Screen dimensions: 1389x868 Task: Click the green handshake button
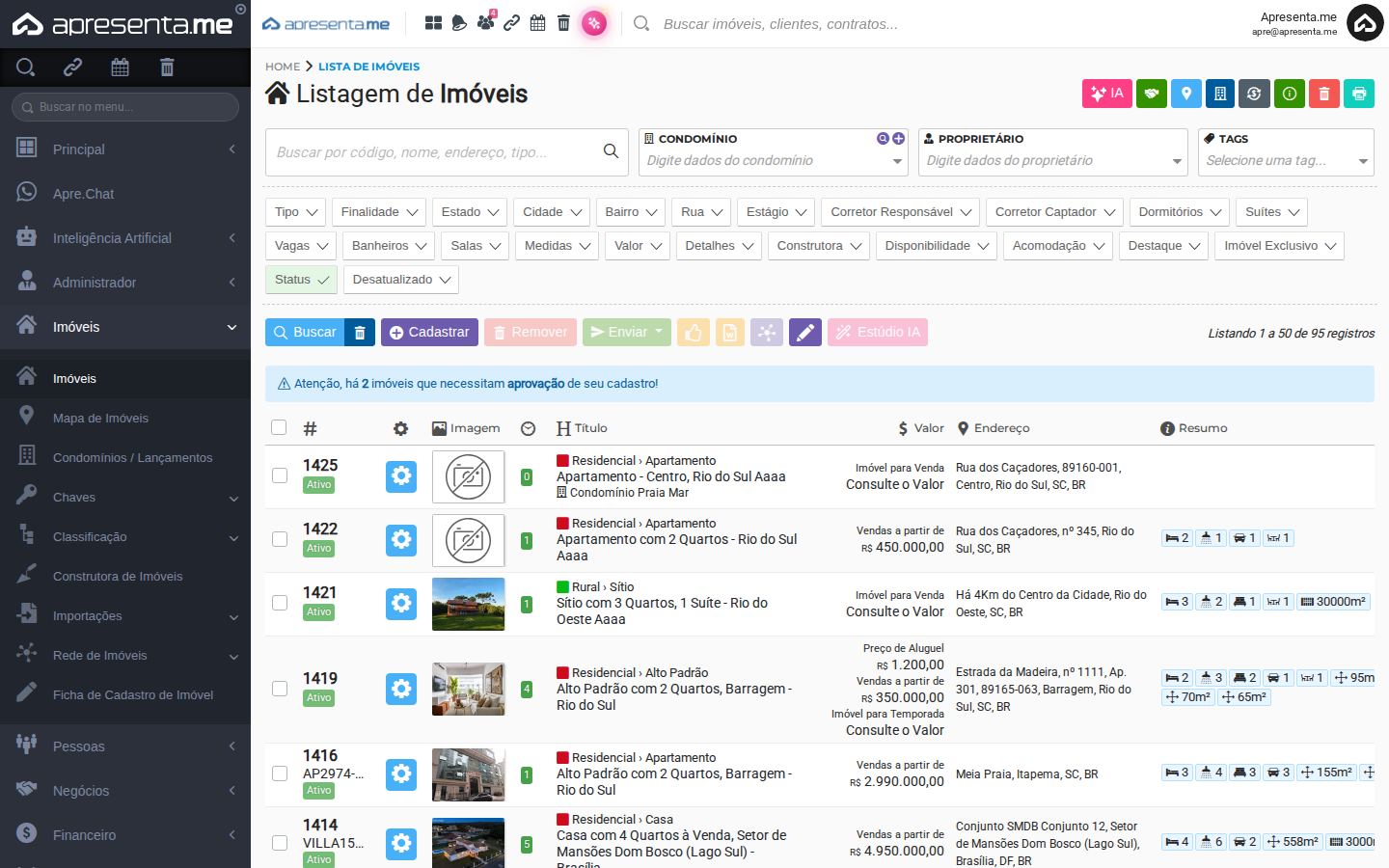click(x=1152, y=94)
